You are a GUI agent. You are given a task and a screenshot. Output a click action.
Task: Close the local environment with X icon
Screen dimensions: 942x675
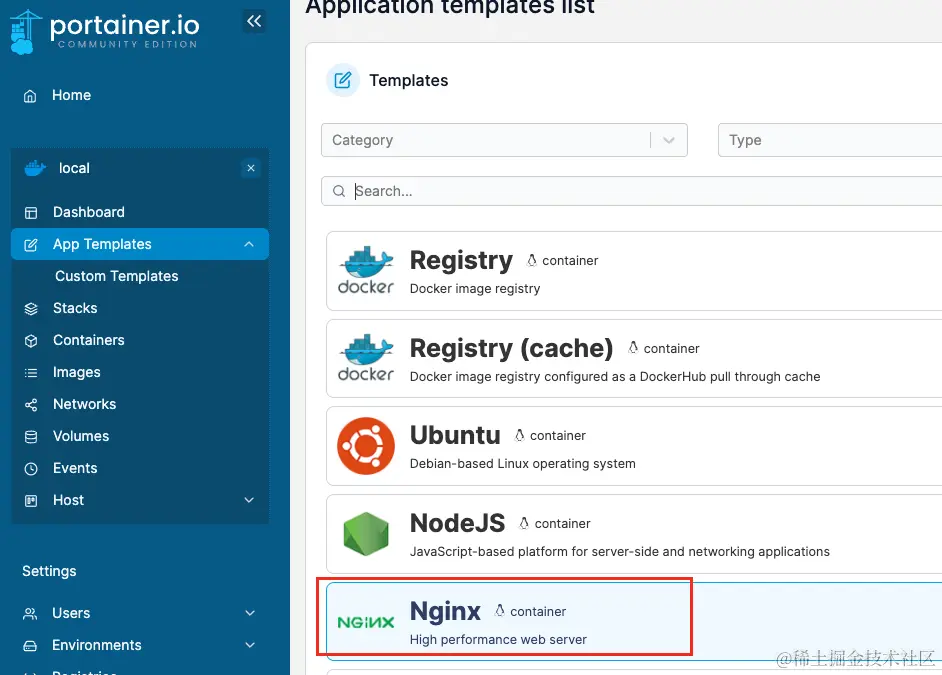(x=251, y=168)
